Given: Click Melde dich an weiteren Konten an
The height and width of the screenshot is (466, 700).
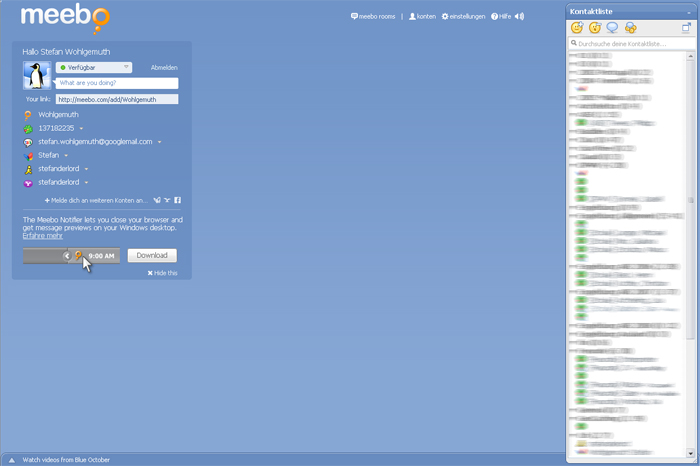Looking at the screenshot, I should point(96,200).
